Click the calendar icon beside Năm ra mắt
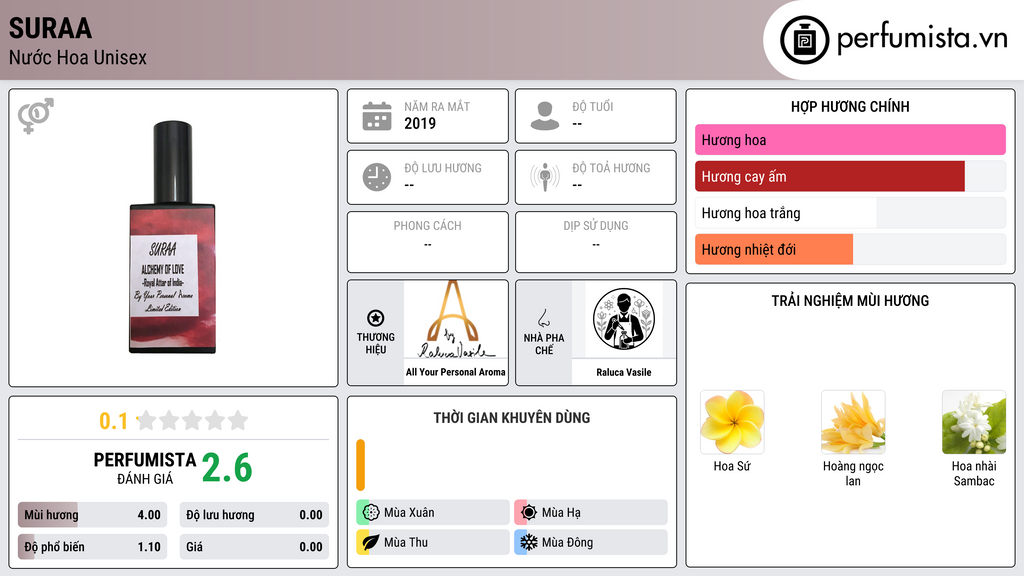This screenshot has width=1024, height=576. coord(377,116)
